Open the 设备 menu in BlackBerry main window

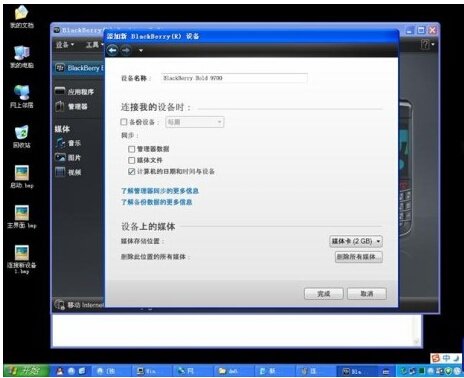[x=65, y=44]
